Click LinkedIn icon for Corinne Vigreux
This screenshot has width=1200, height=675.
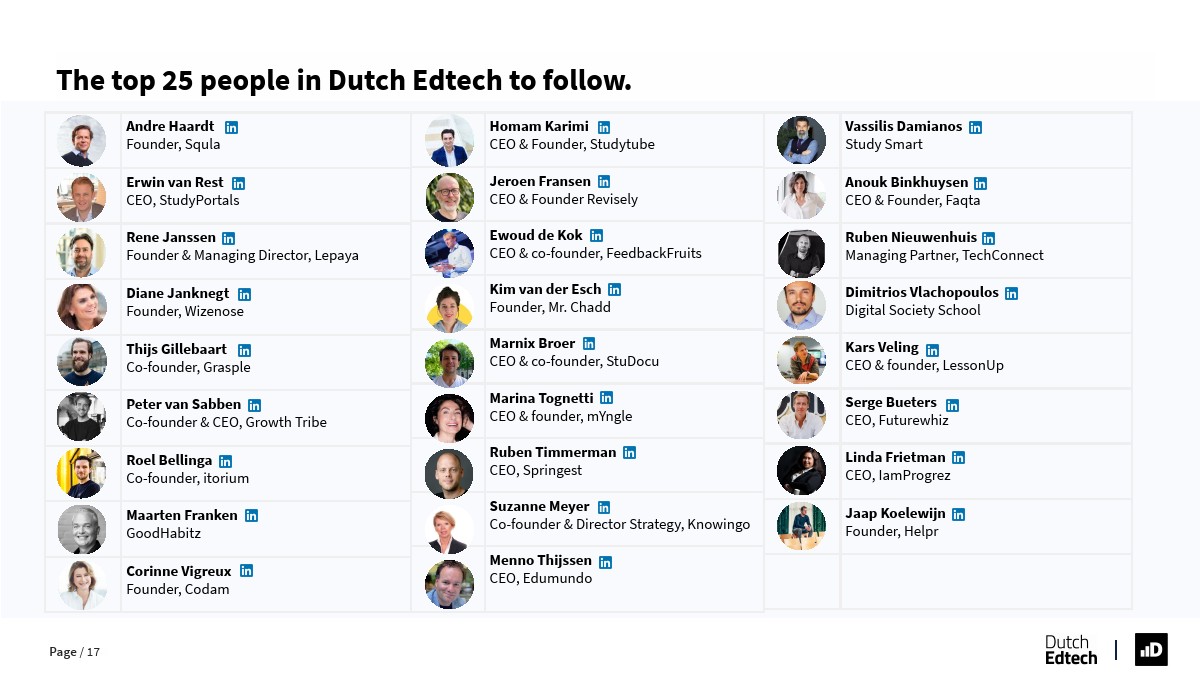pos(246,571)
